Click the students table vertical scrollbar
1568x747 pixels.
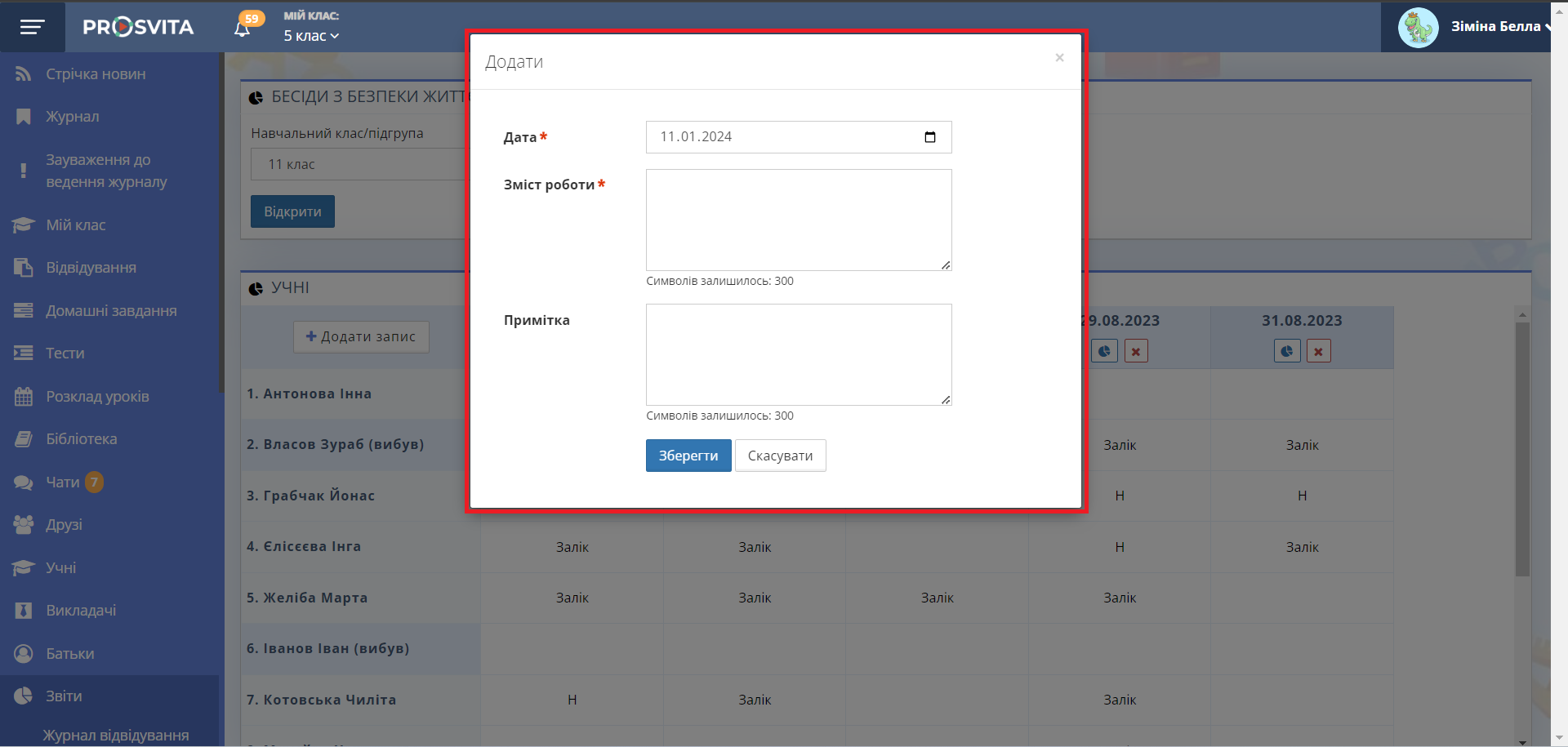click(x=1522, y=449)
